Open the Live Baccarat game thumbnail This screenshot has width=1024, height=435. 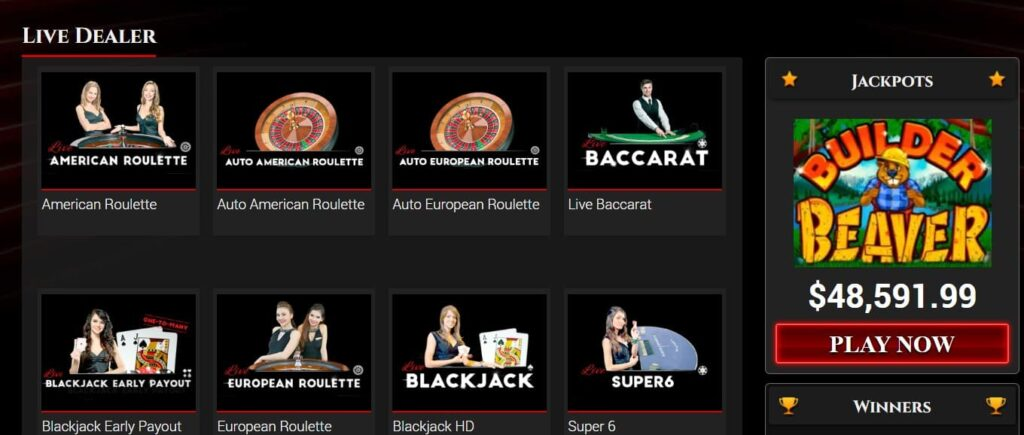(645, 130)
